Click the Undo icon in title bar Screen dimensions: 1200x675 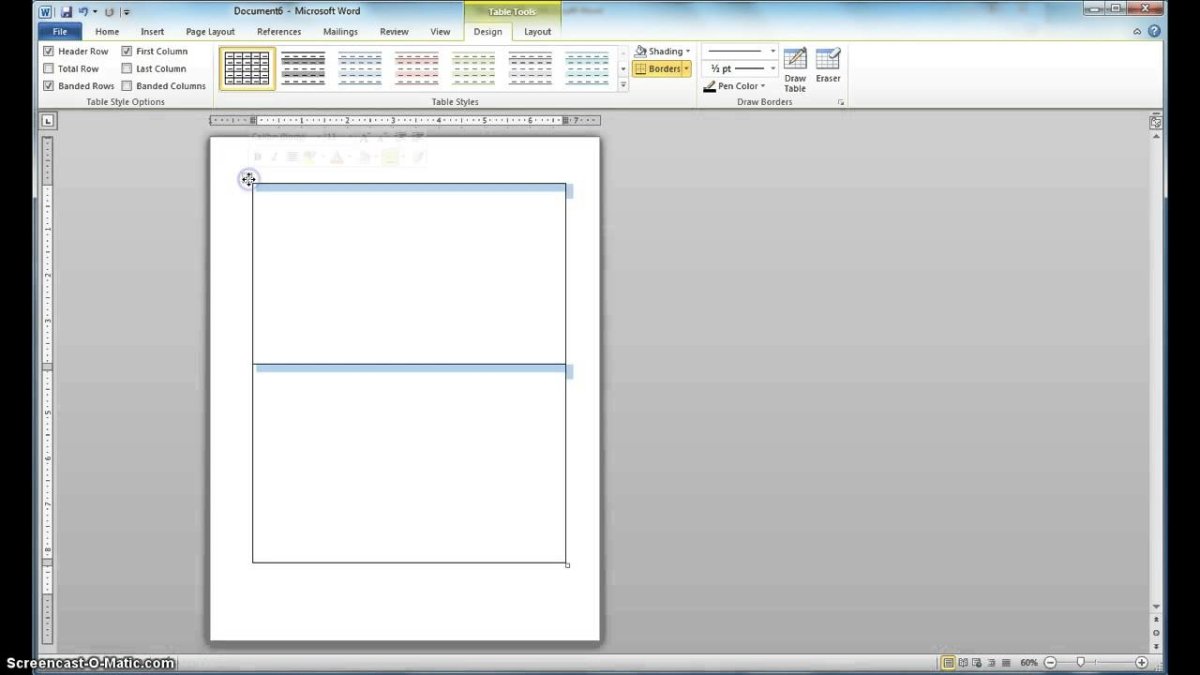click(84, 11)
